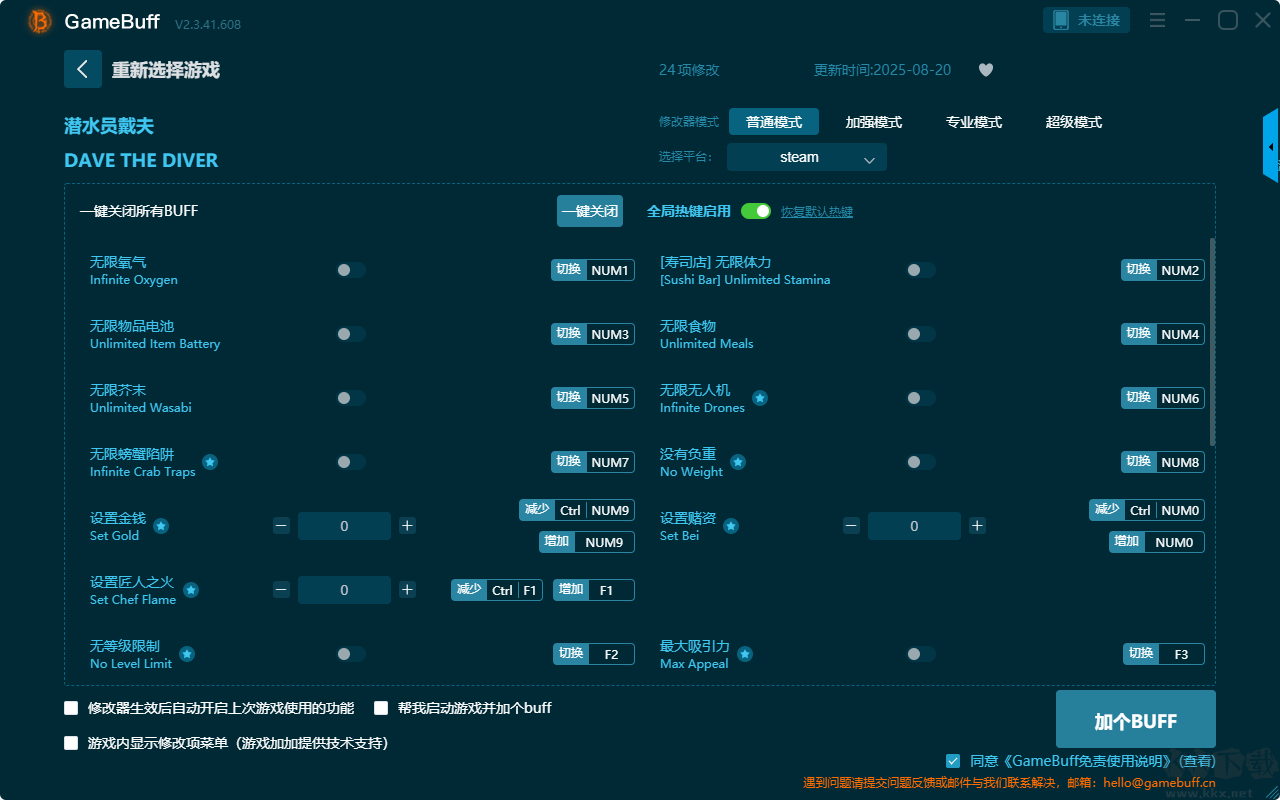1280x800 pixels.
Task: Select 普通模式 mode tab
Action: 774,122
